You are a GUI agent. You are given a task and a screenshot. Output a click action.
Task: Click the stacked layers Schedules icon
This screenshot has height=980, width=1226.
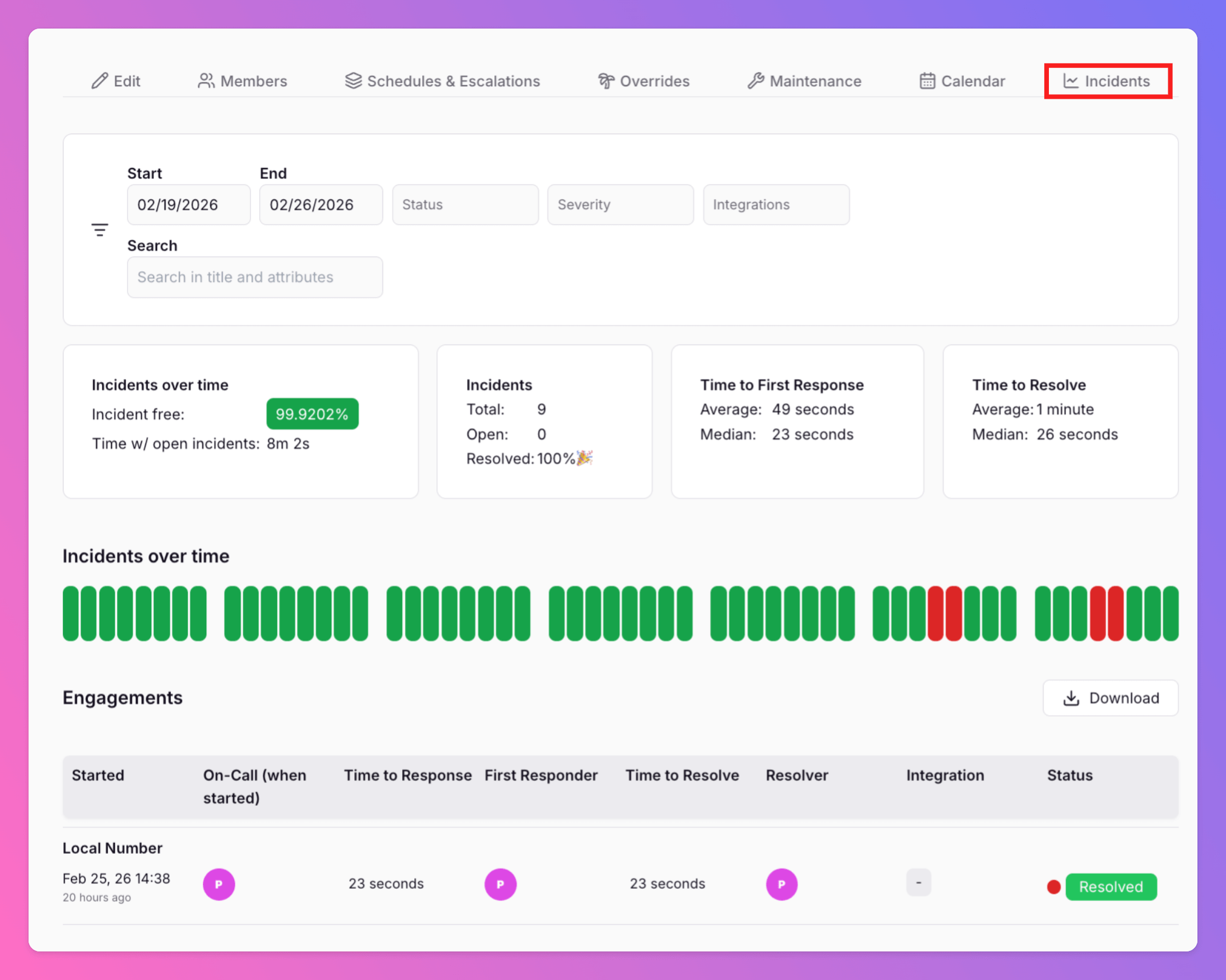point(353,81)
